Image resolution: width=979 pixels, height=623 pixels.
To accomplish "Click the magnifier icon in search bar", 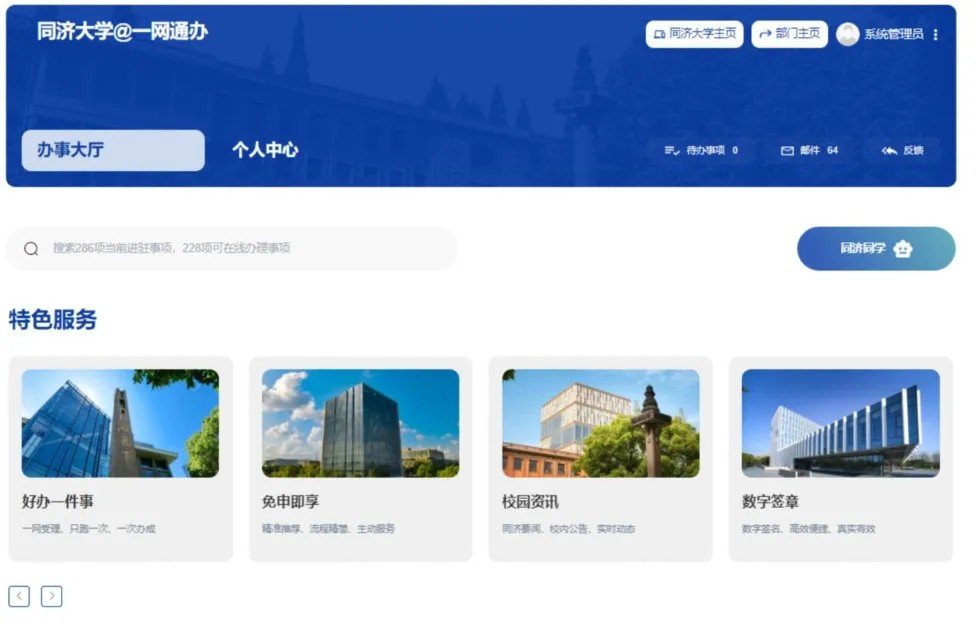I will [x=31, y=249].
